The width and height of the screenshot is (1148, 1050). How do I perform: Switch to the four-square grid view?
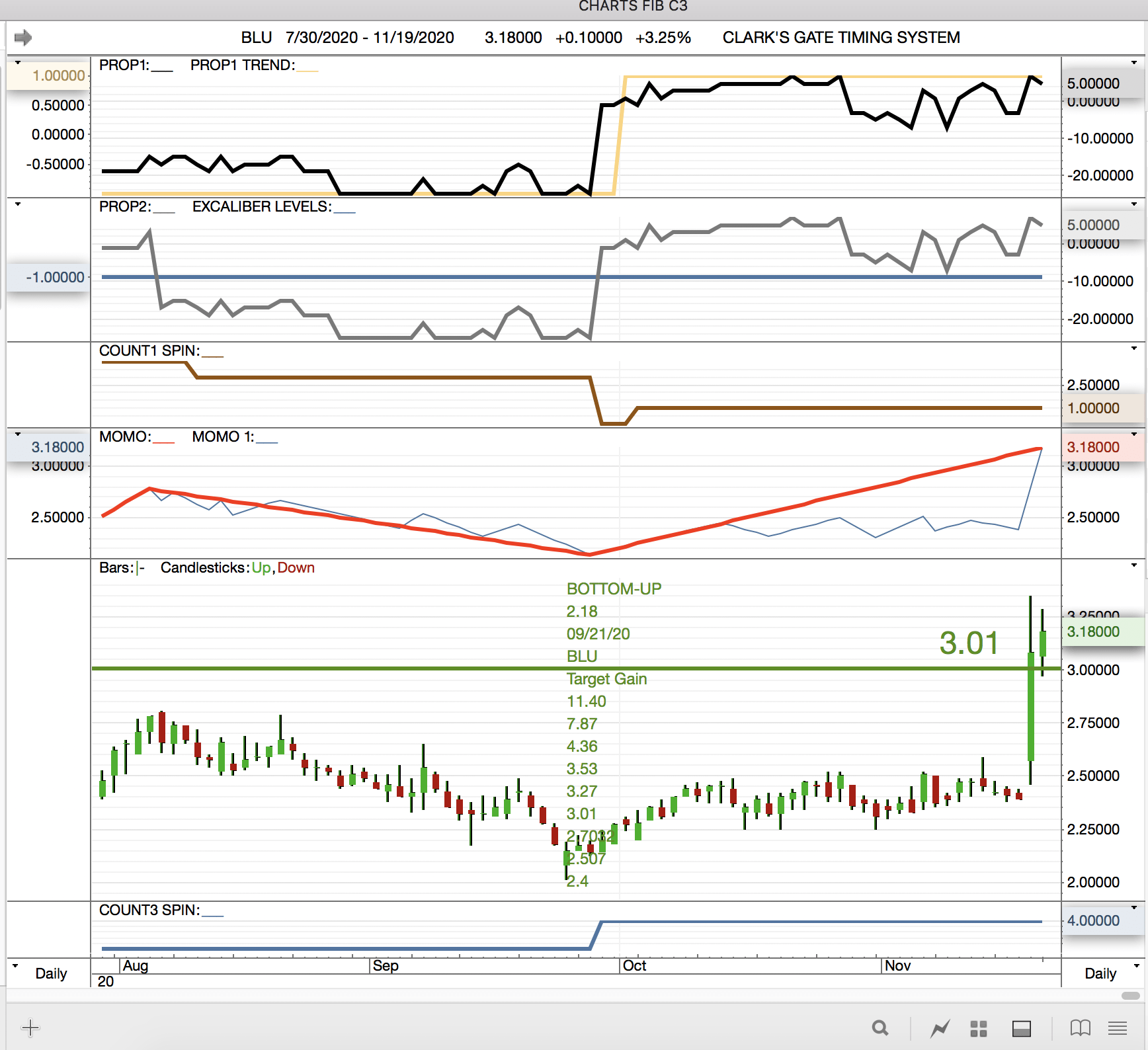(x=978, y=1028)
